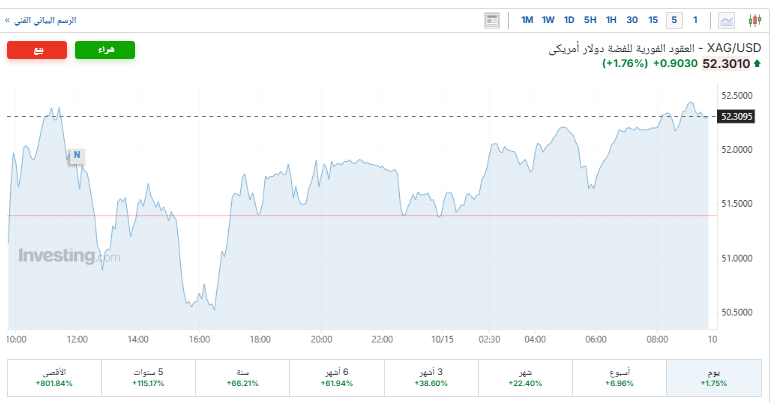
Task: Select the 3 months (3 أشهر) period tab
Action: point(431,377)
